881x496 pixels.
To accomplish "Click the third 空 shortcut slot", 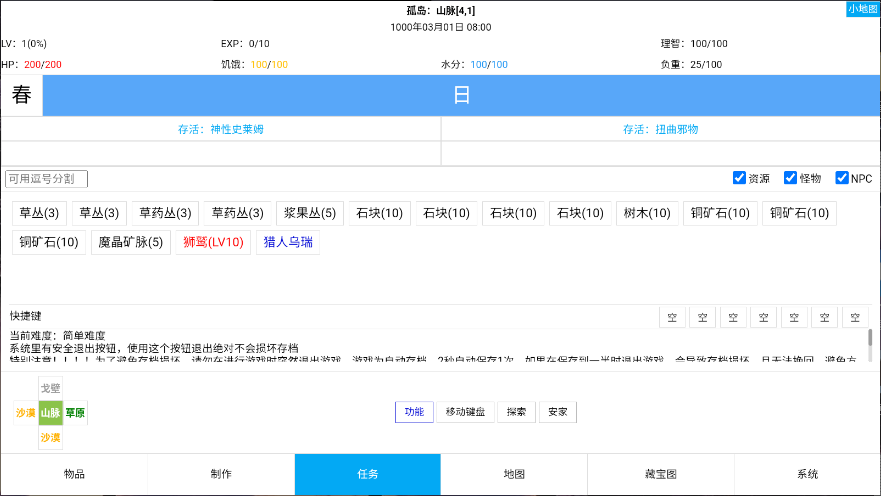I will pyautogui.click(x=733, y=317).
